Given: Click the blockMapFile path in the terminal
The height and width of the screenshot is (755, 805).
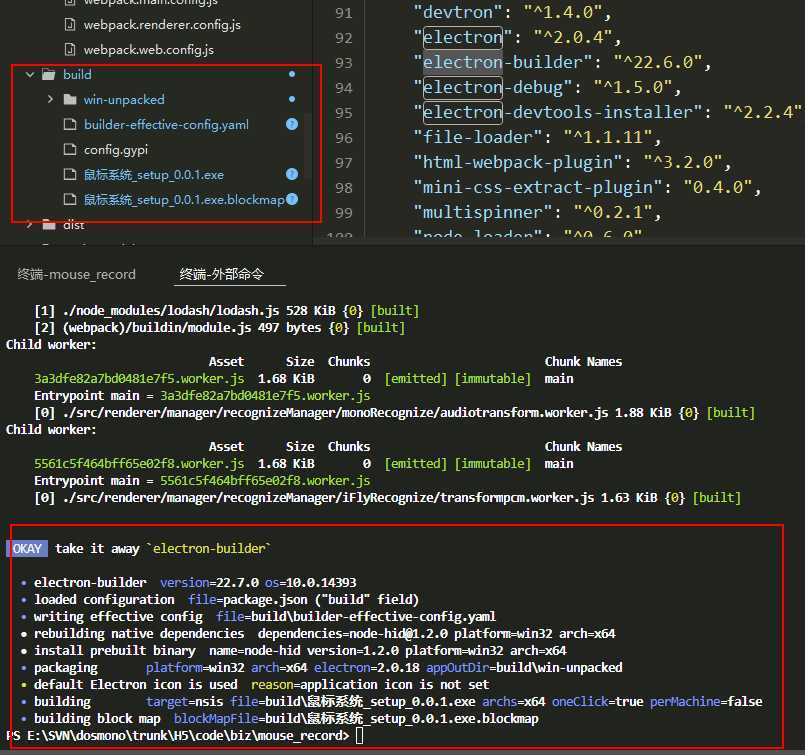Looking at the screenshot, I should [x=356, y=718].
